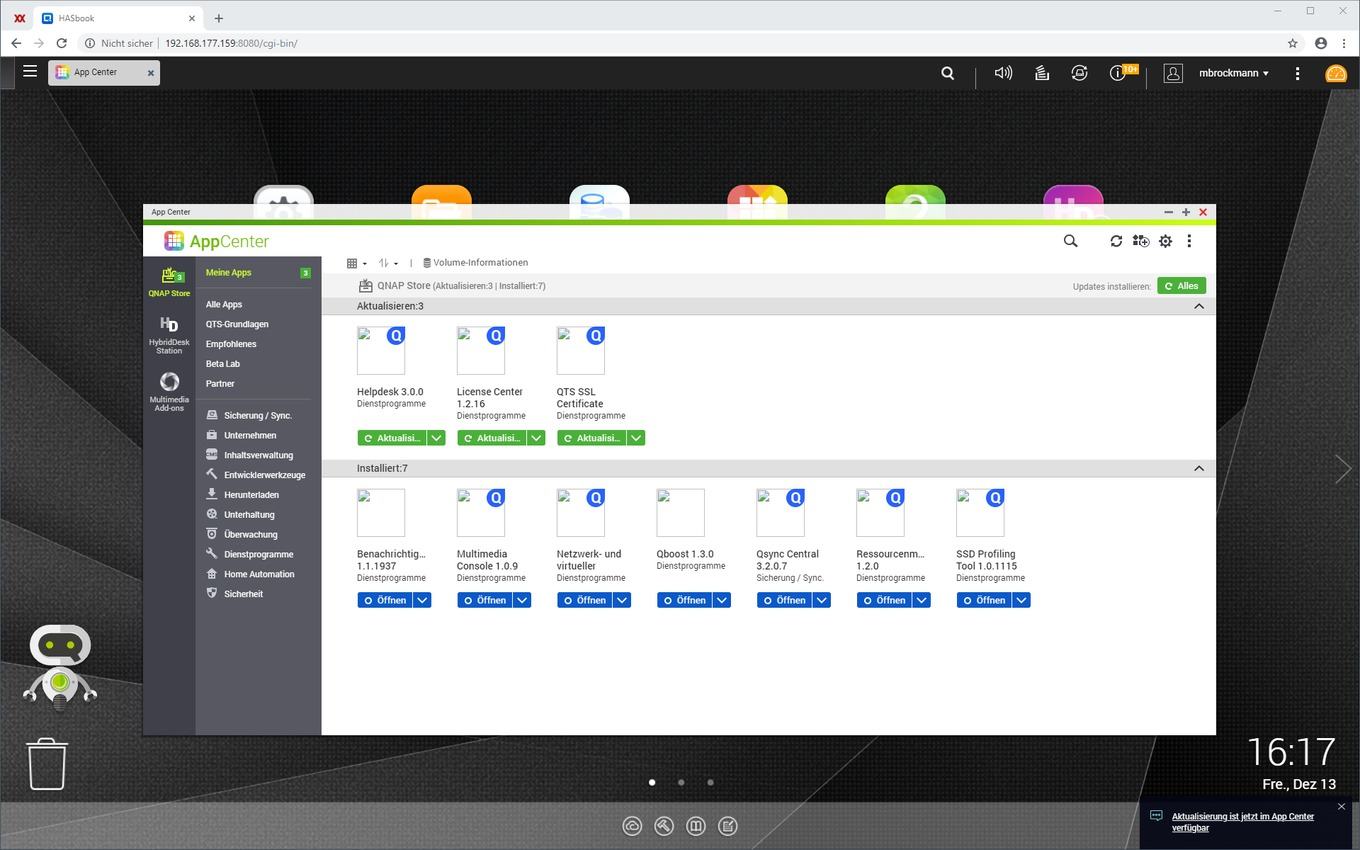Expand QTS SSL Certificate update options arrow
The image size is (1360, 850).
pyautogui.click(x=636, y=438)
